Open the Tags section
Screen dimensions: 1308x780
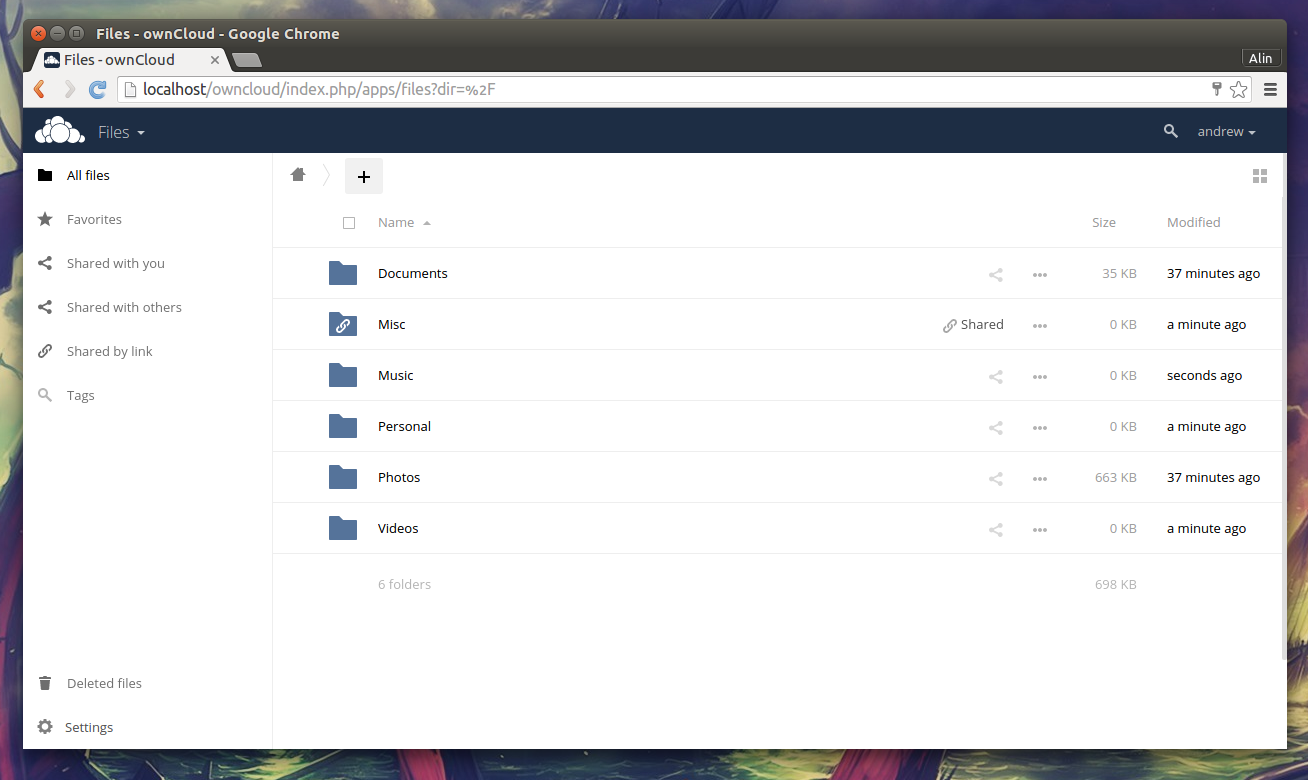[79, 395]
